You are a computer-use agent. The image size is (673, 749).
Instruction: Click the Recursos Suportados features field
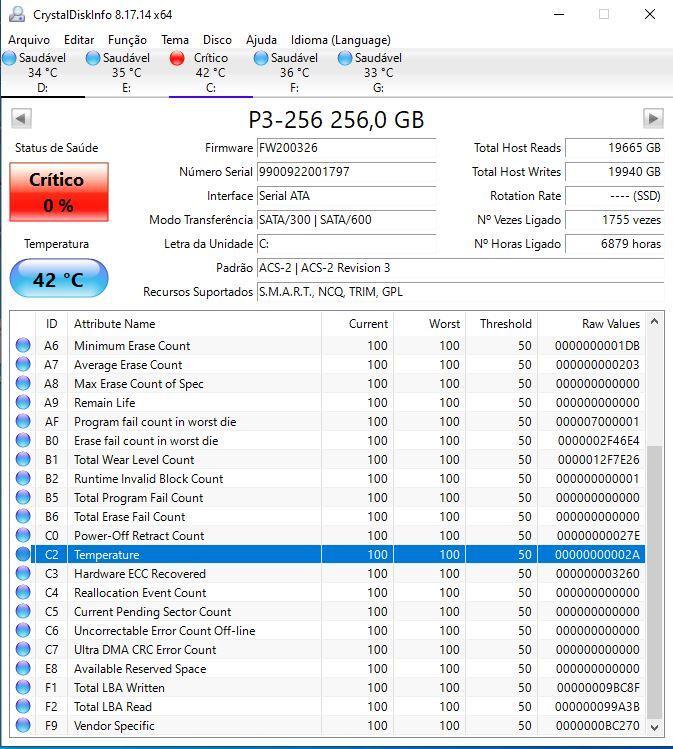coord(460,292)
